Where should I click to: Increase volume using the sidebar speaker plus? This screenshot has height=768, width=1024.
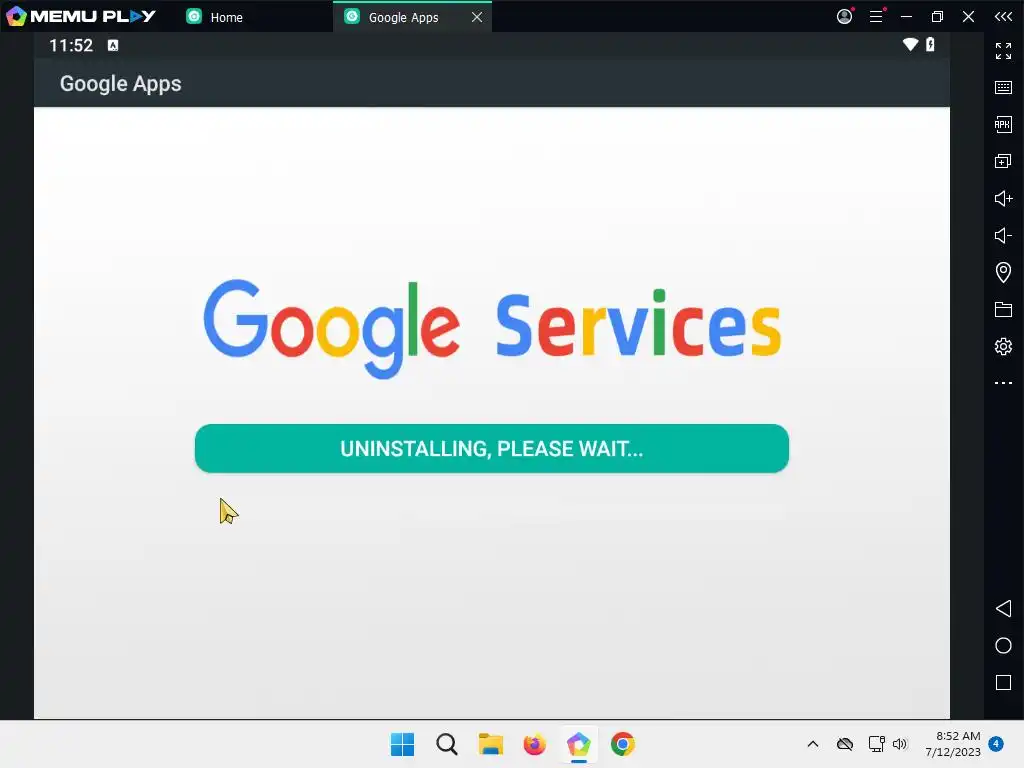[1003, 199]
